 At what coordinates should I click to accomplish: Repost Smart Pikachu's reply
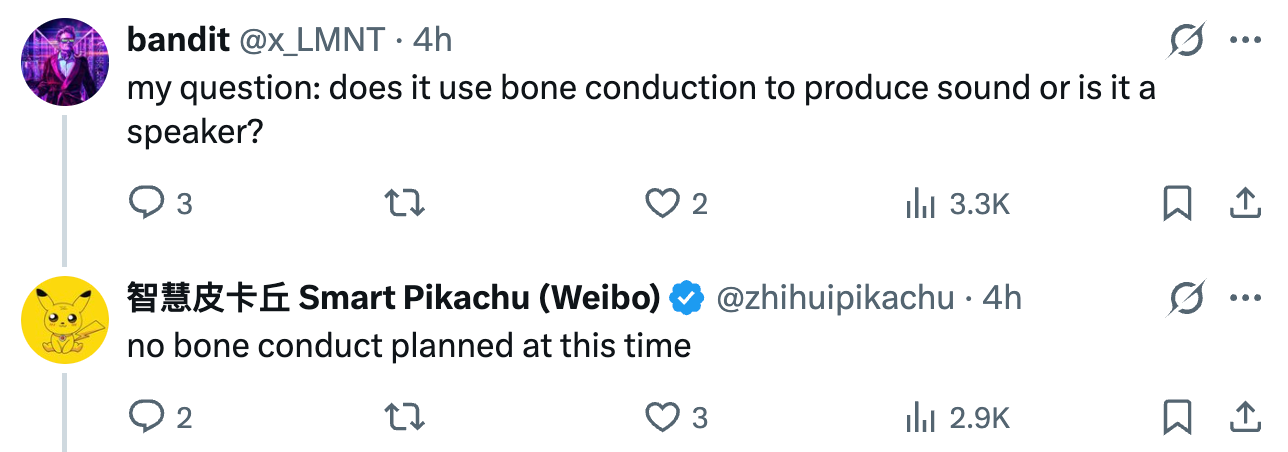pyautogui.click(x=405, y=416)
